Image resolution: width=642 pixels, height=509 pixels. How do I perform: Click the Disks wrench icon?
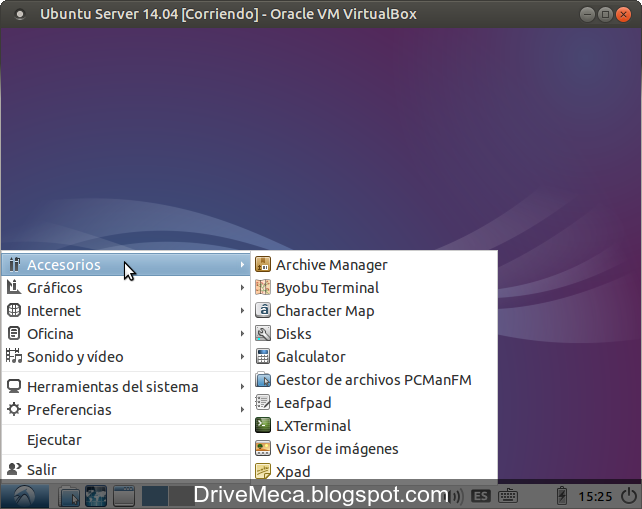pyautogui.click(x=263, y=333)
